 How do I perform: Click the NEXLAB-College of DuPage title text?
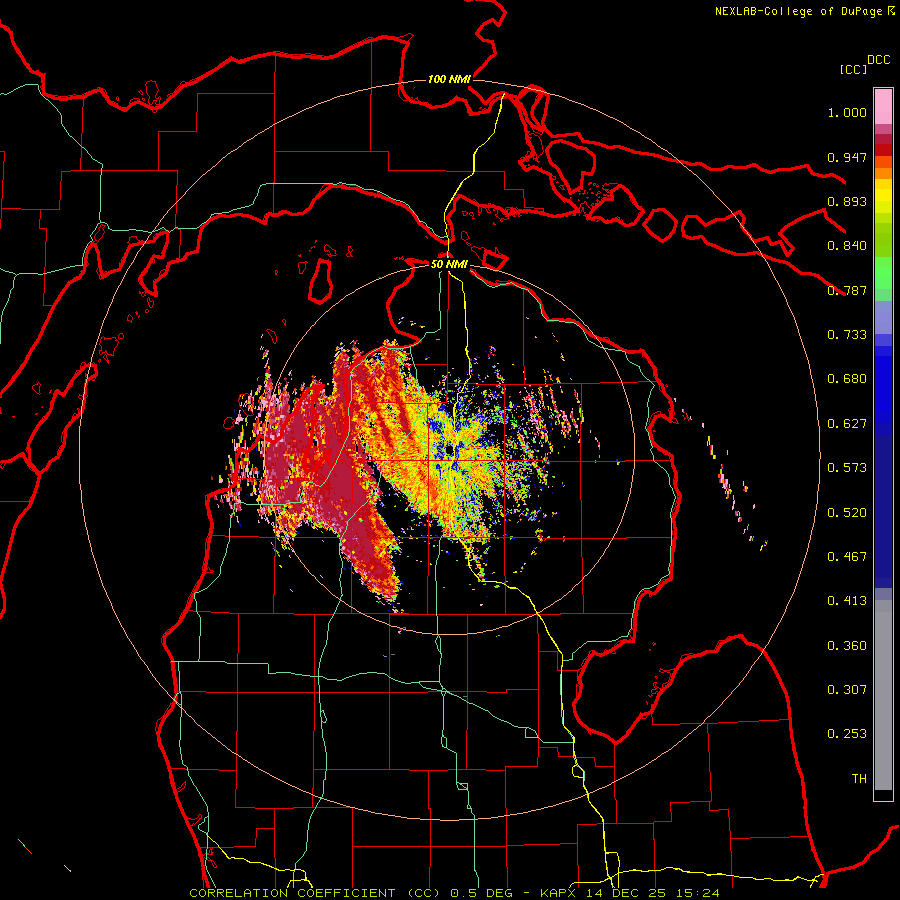point(798,11)
